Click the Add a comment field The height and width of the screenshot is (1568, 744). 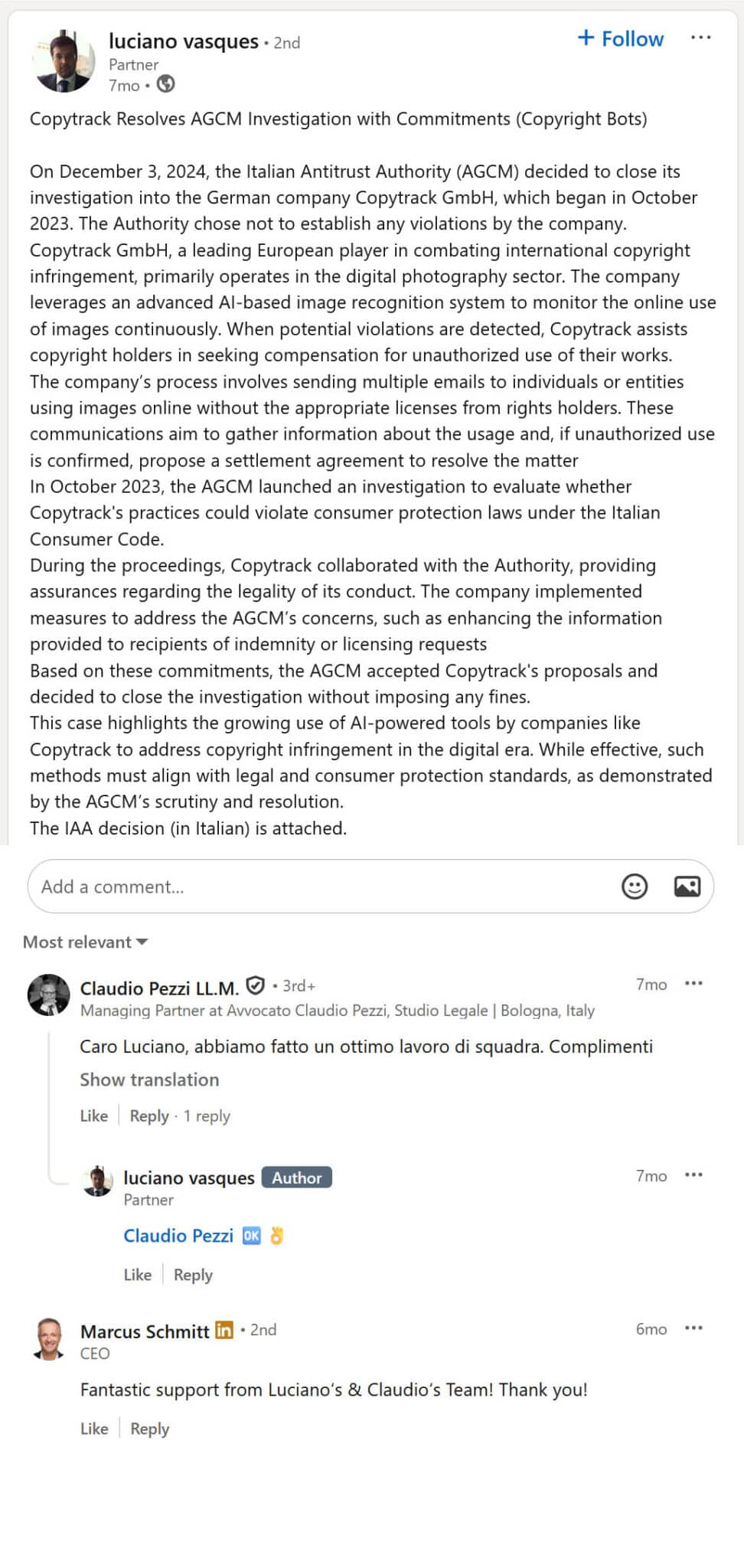coord(321,887)
